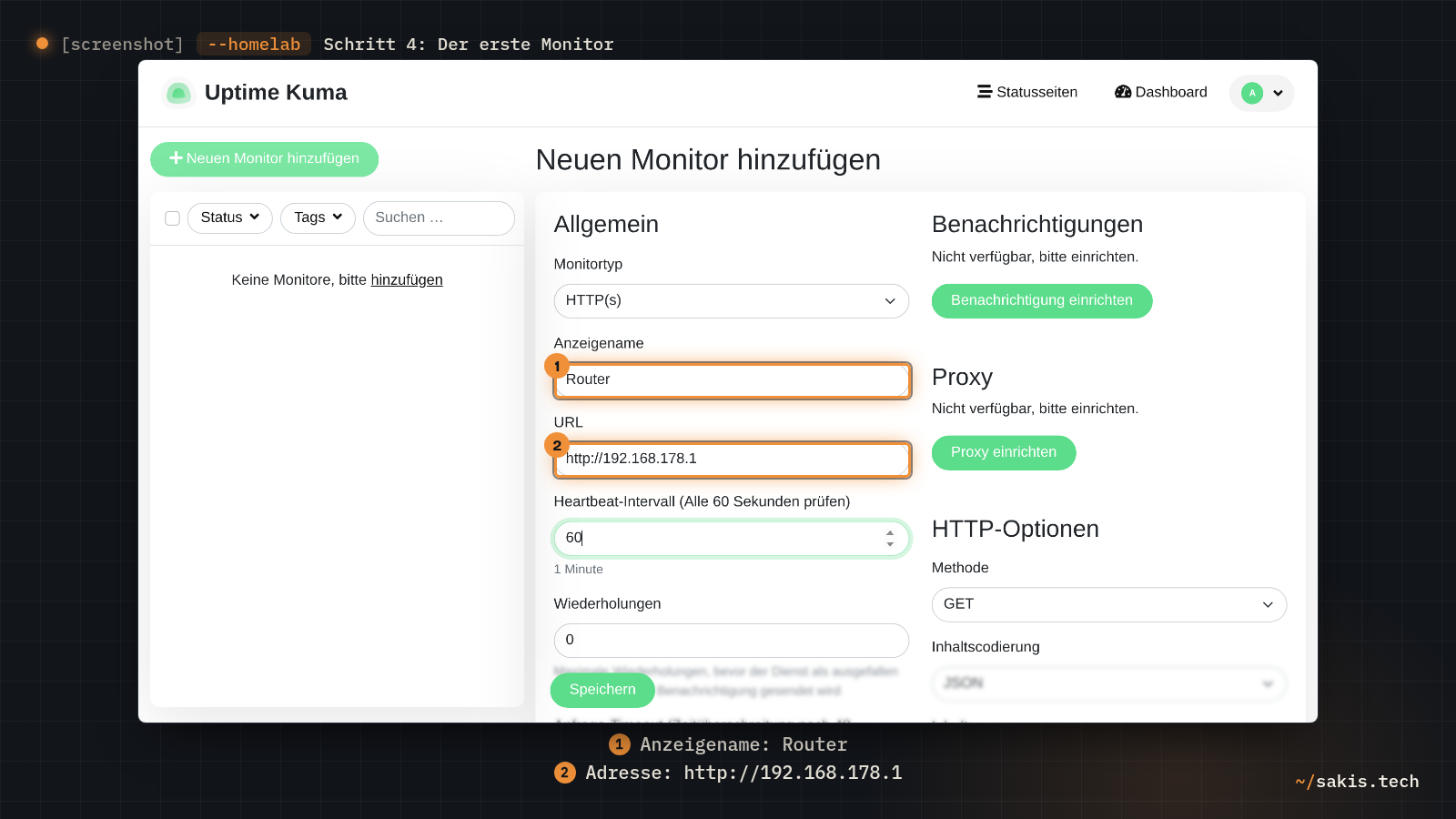Expand the Tags filter dropdown
Viewport: 1456px width, 819px height.
tap(318, 217)
